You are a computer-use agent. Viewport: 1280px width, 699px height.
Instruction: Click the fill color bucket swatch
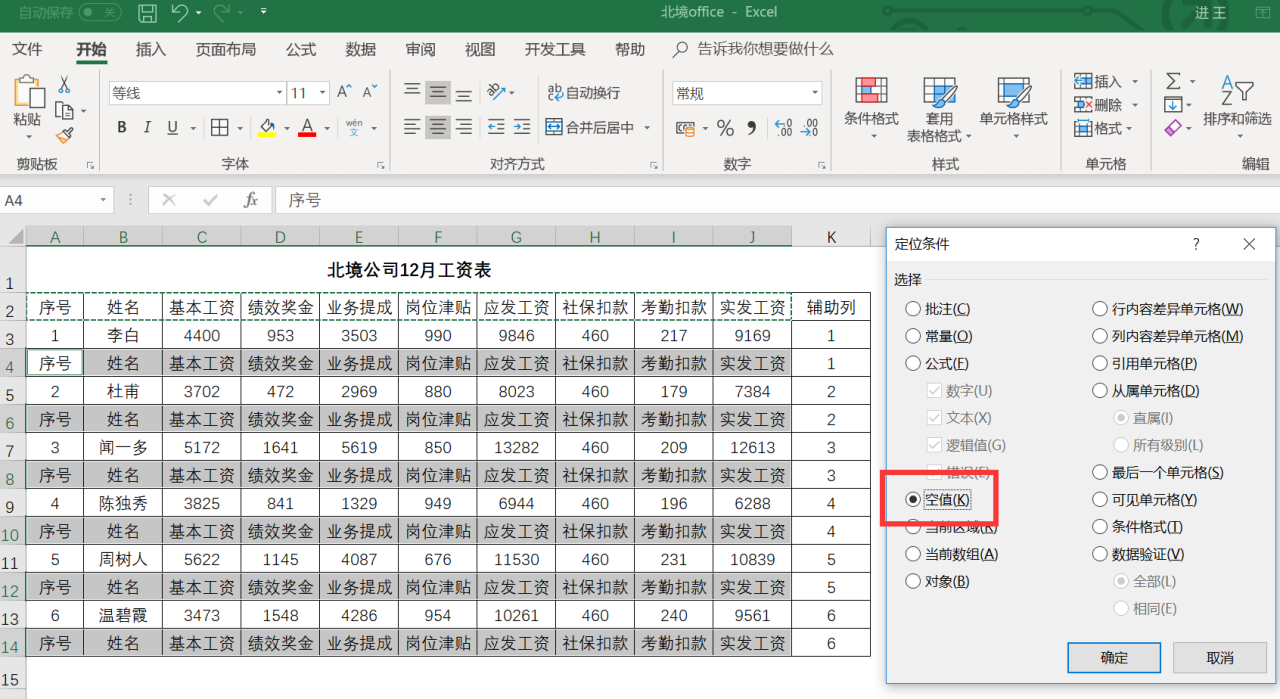coord(267,128)
